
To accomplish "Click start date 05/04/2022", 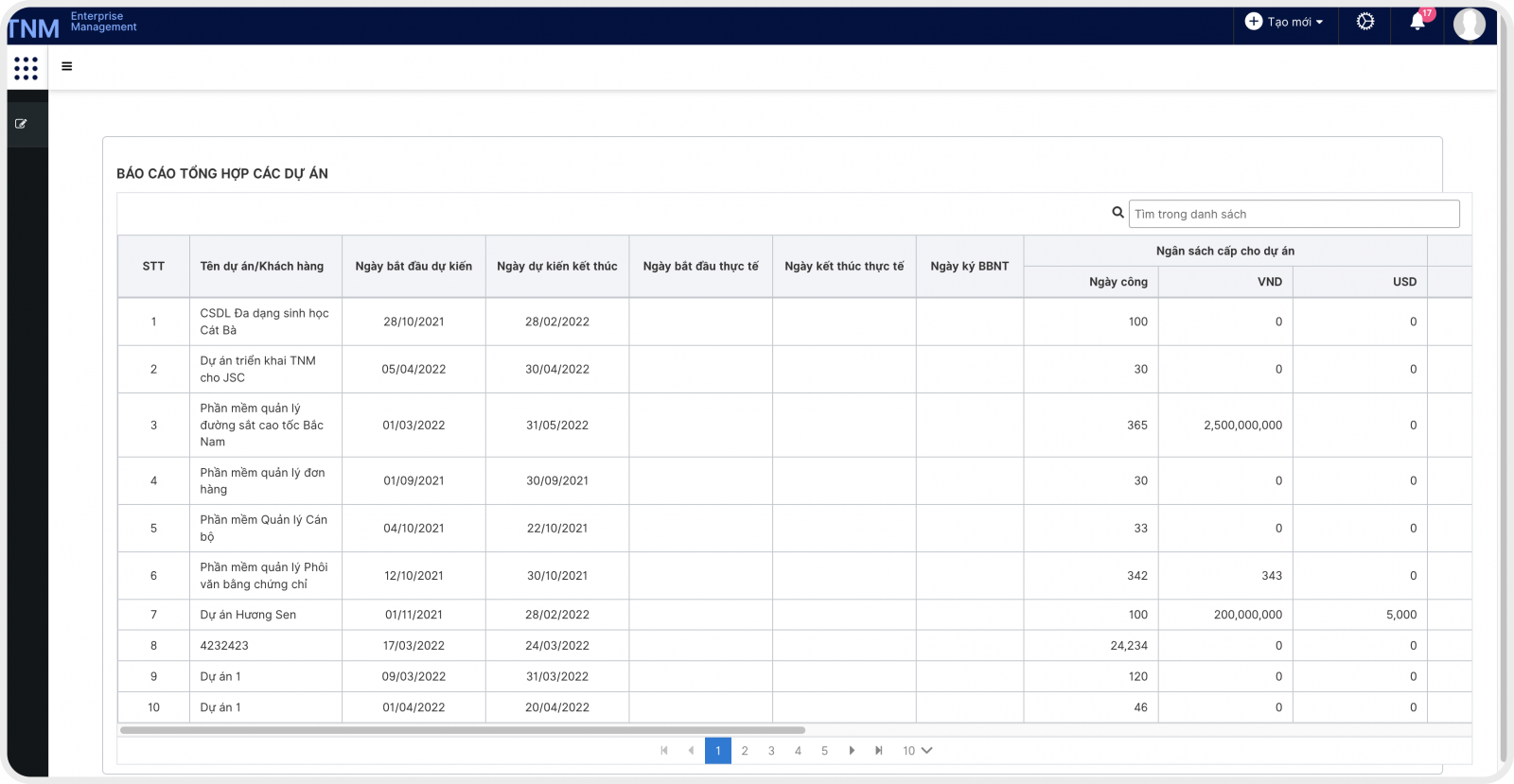I will click(414, 369).
